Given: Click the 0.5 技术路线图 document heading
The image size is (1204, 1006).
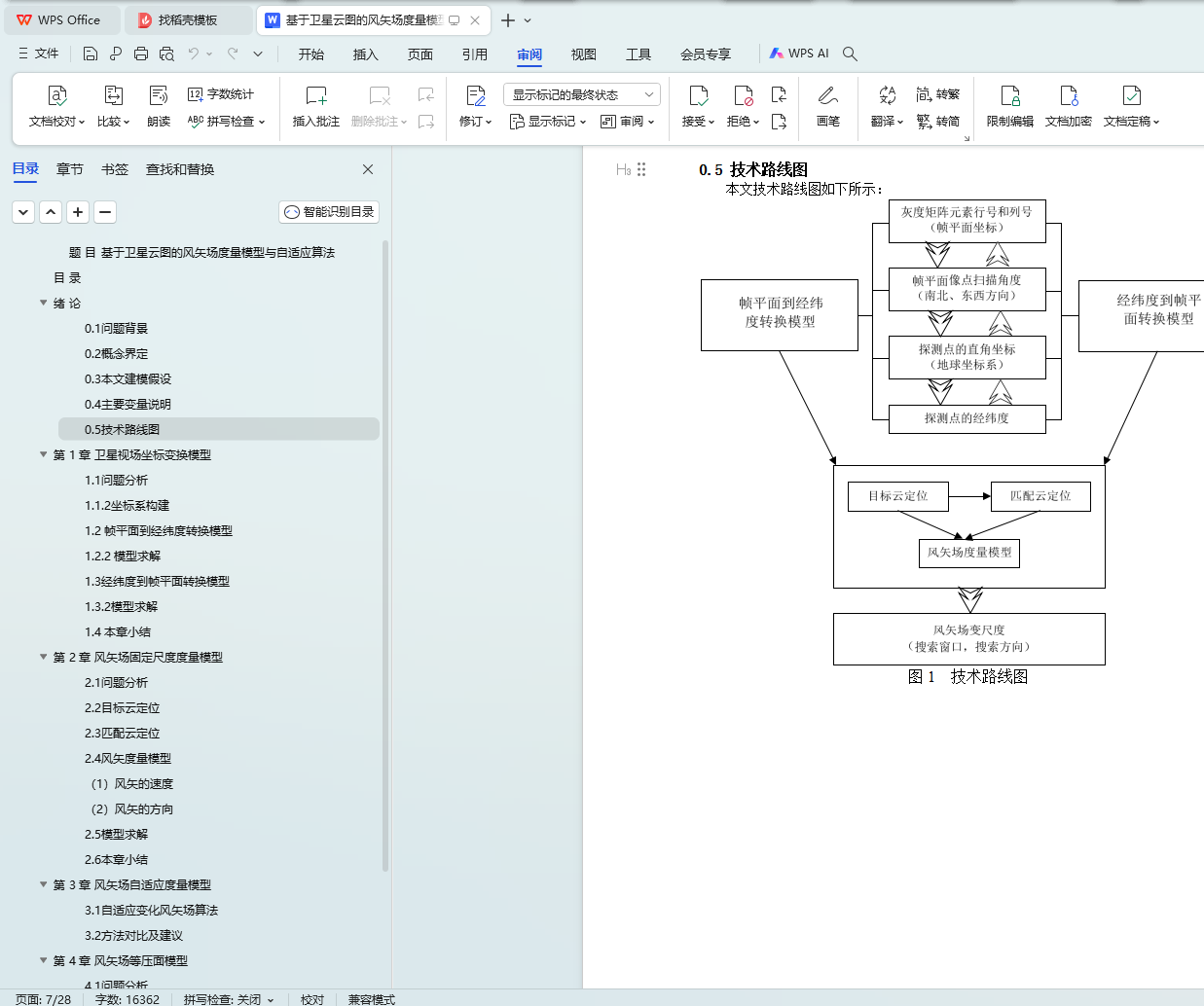Looking at the screenshot, I should (x=753, y=169).
